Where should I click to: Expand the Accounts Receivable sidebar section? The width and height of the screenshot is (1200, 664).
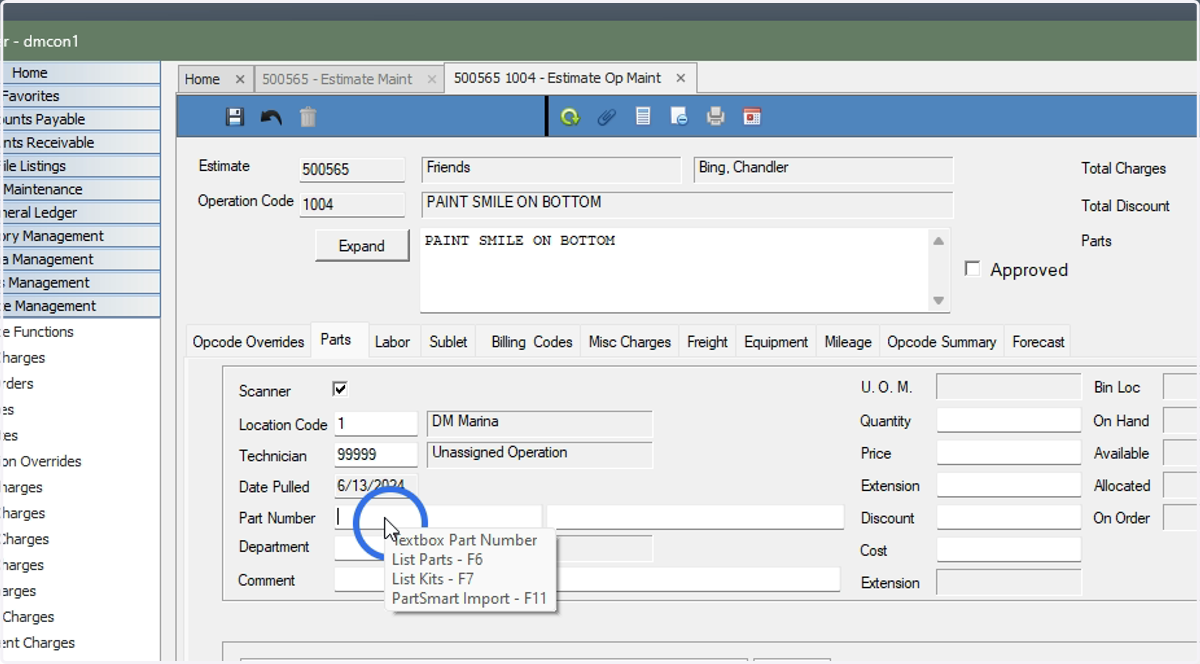click(80, 143)
